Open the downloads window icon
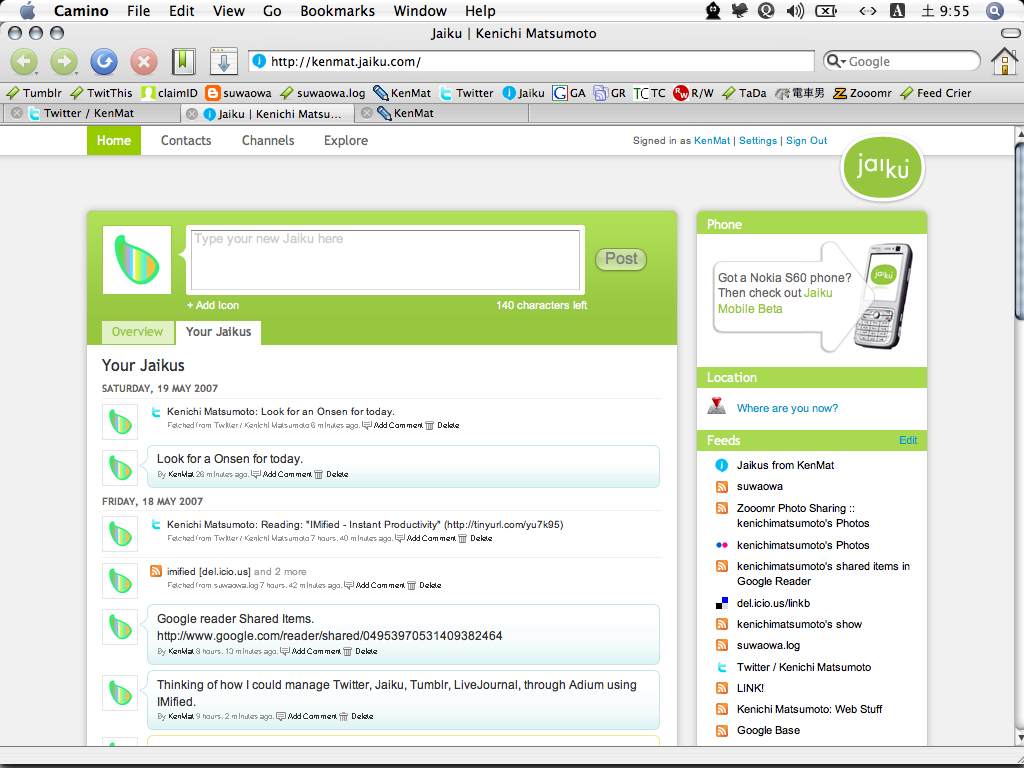This screenshot has height=768, width=1024. tap(223, 62)
